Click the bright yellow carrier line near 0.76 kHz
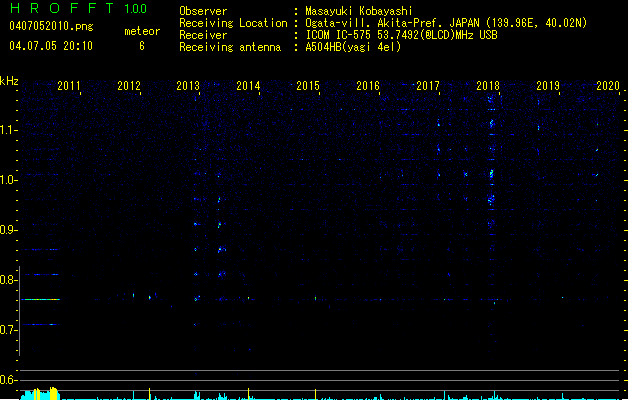 click(x=41, y=299)
